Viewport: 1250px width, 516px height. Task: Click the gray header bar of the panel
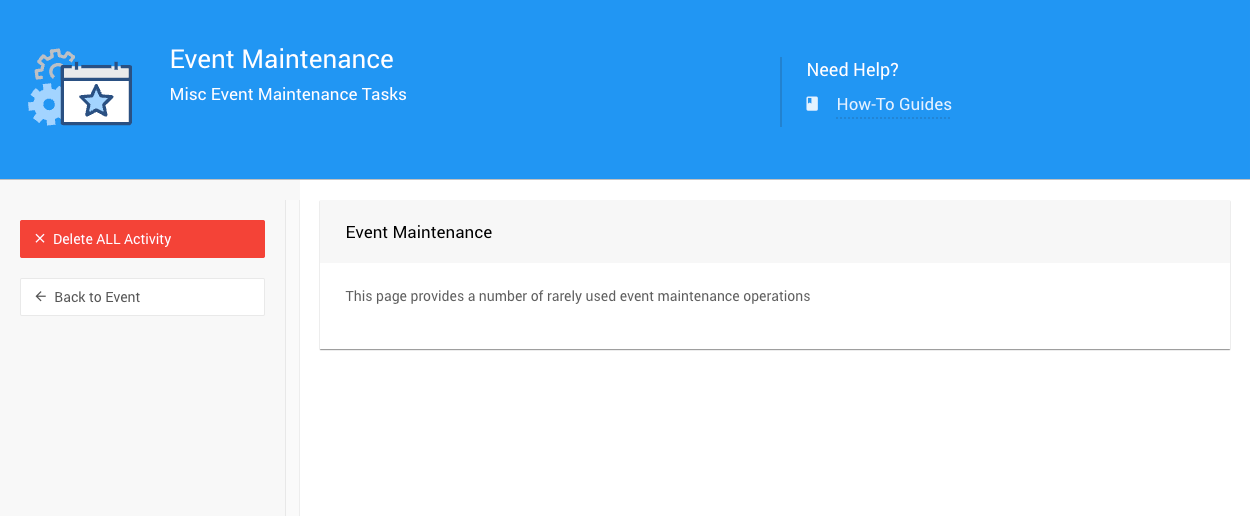pyautogui.click(x=850, y=232)
